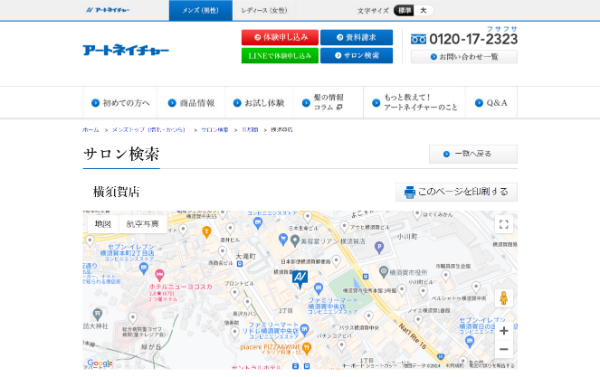The height and width of the screenshot is (377, 600).
Task: Switch to メンズ (男性) tab
Action: pyautogui.click(x=201, y=10)
